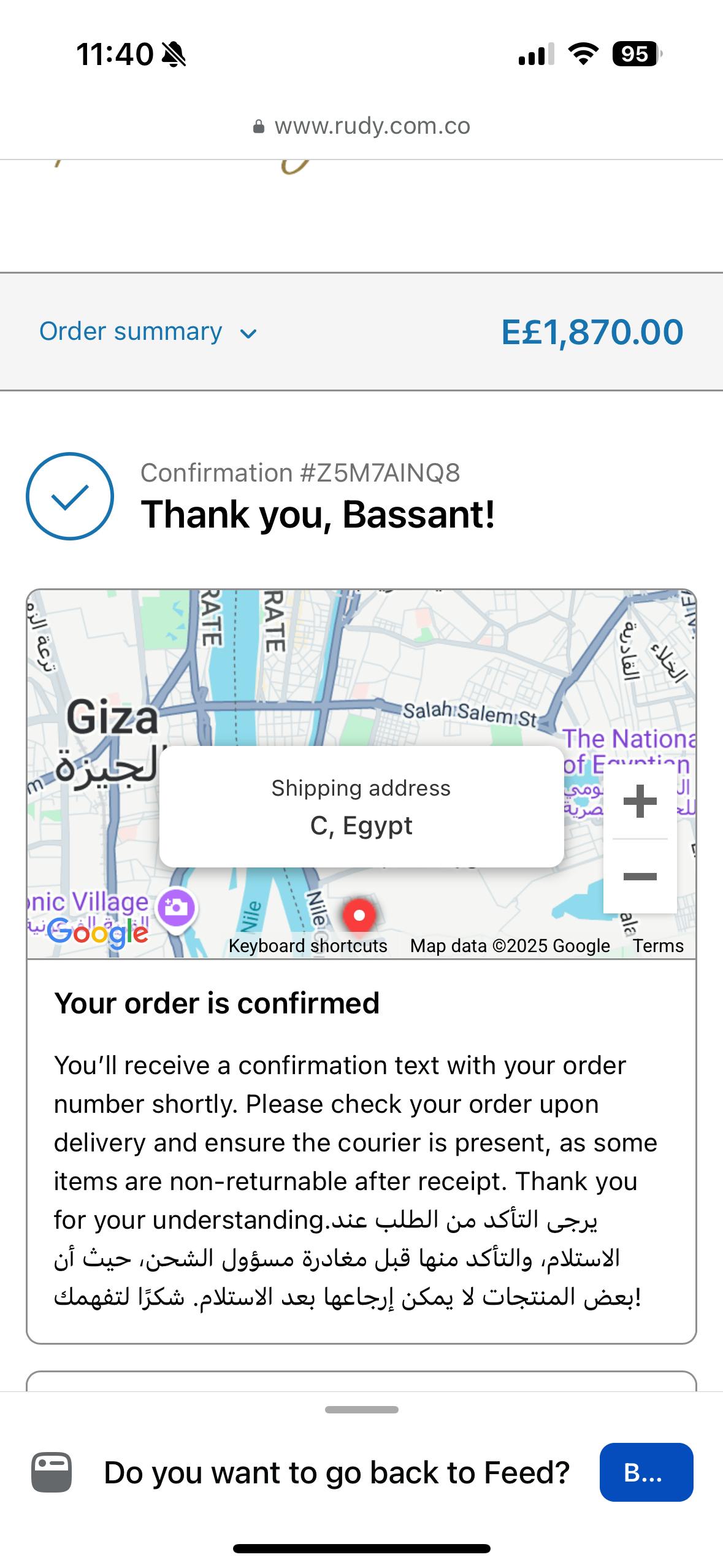Zoom in on the map
Screen dimensions: 723x1568
point(640,801)
